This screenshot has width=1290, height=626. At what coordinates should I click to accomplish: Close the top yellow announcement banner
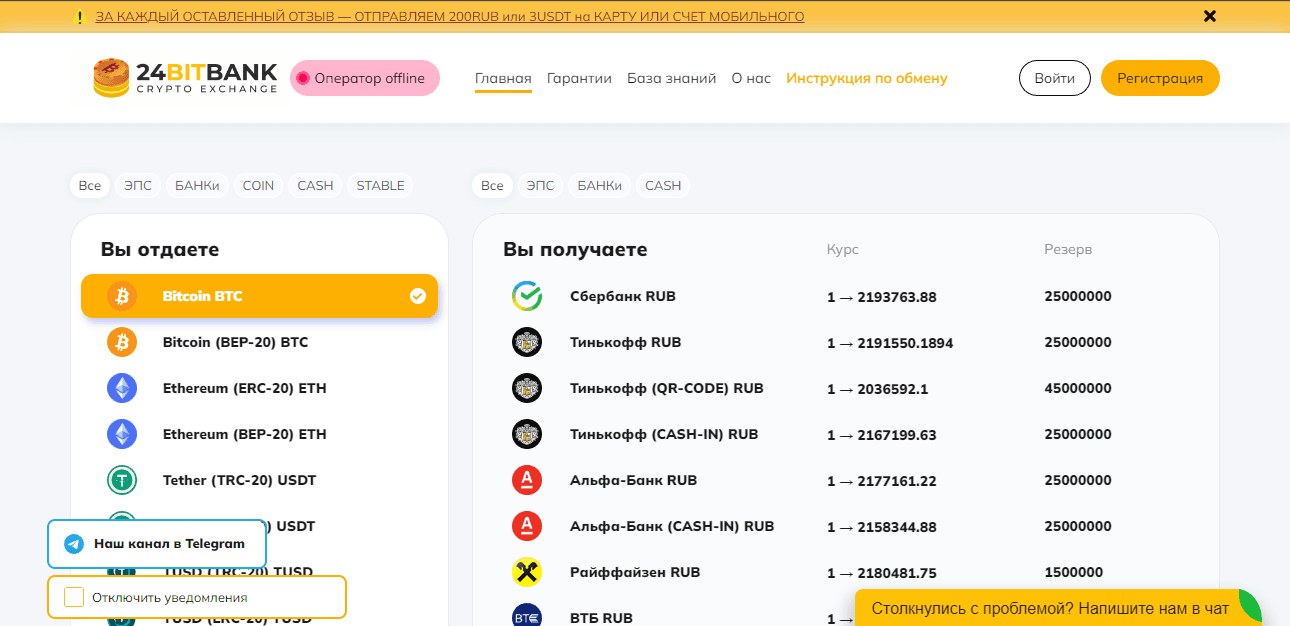pyautogui.click(x=1210, y=16)
